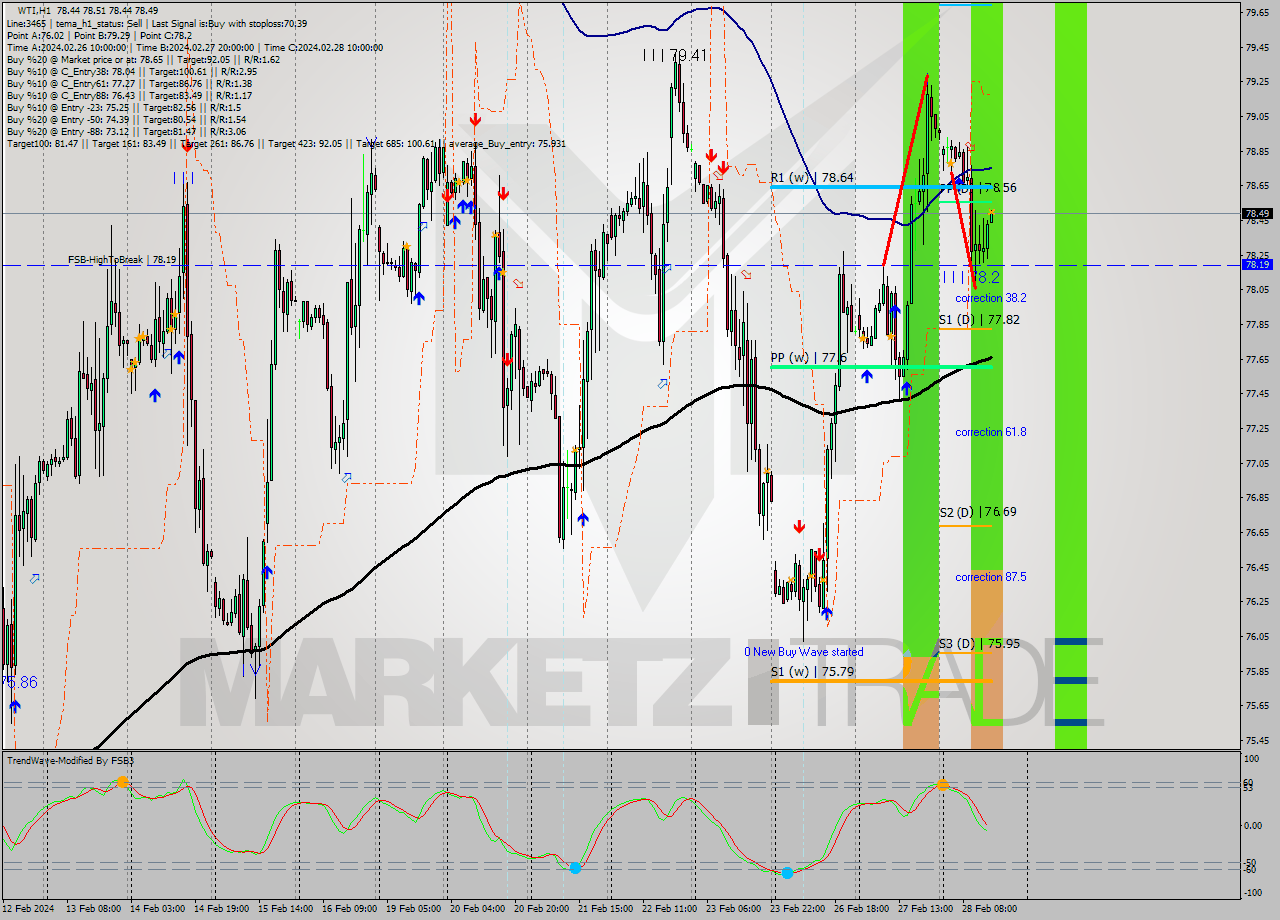Click the blue TrendWave dot near 21 Feb 15:00
The image size is (1280, 920).
click(575, 868)
